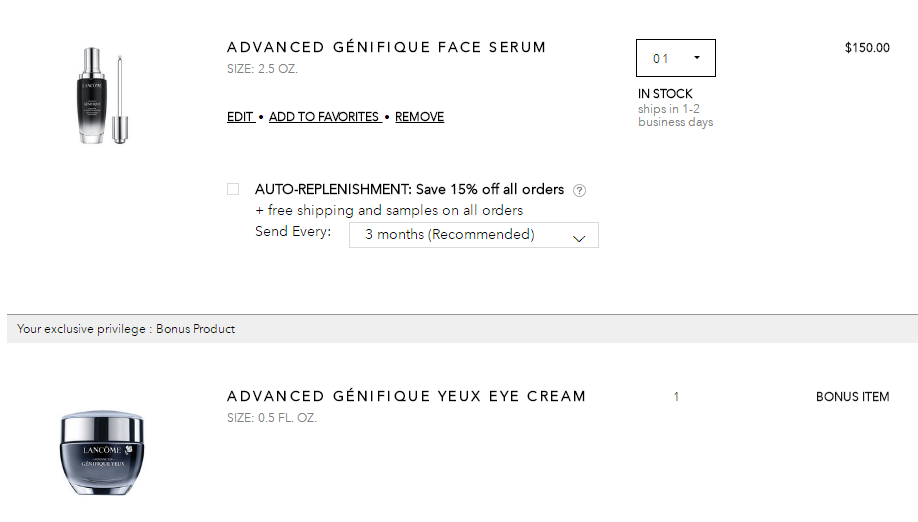This screenshot has width=918, height=522.
Task: Click the quantity dropdown caret arrow
Action: coord(697,57)
